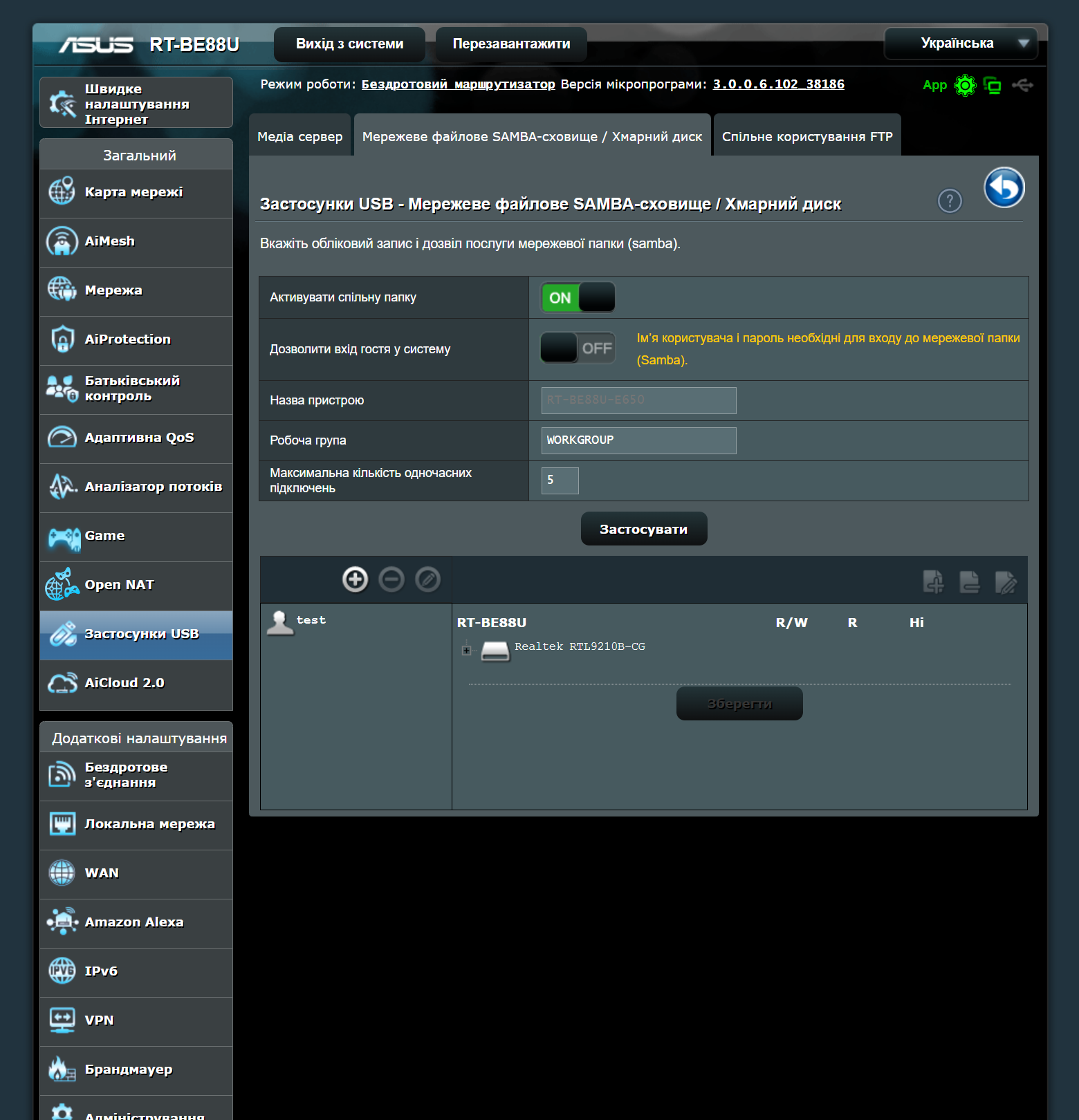
Task: Open VPN menu item
Action: [x=136, y=1021]
